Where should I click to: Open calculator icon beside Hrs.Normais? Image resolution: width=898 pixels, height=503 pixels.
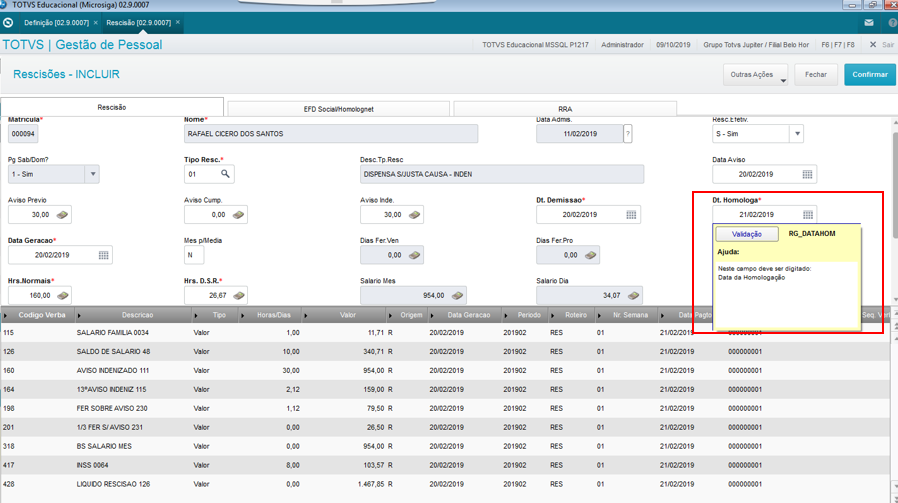(62, 296)
